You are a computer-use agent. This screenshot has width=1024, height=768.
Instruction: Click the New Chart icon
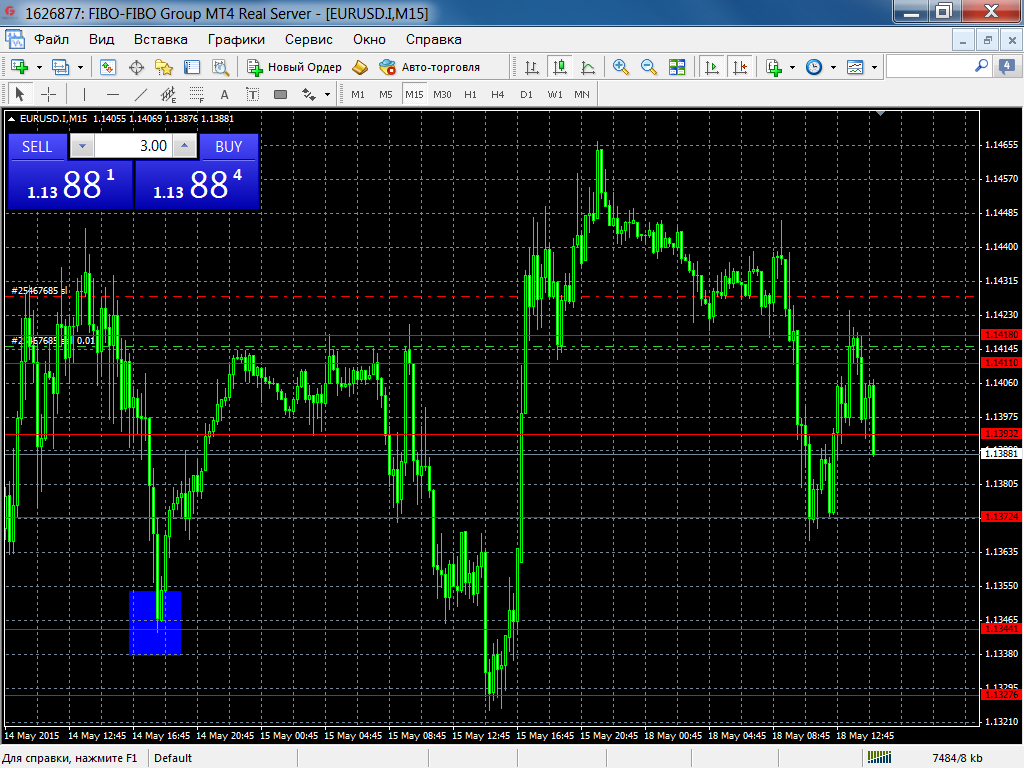coord(20,67)
